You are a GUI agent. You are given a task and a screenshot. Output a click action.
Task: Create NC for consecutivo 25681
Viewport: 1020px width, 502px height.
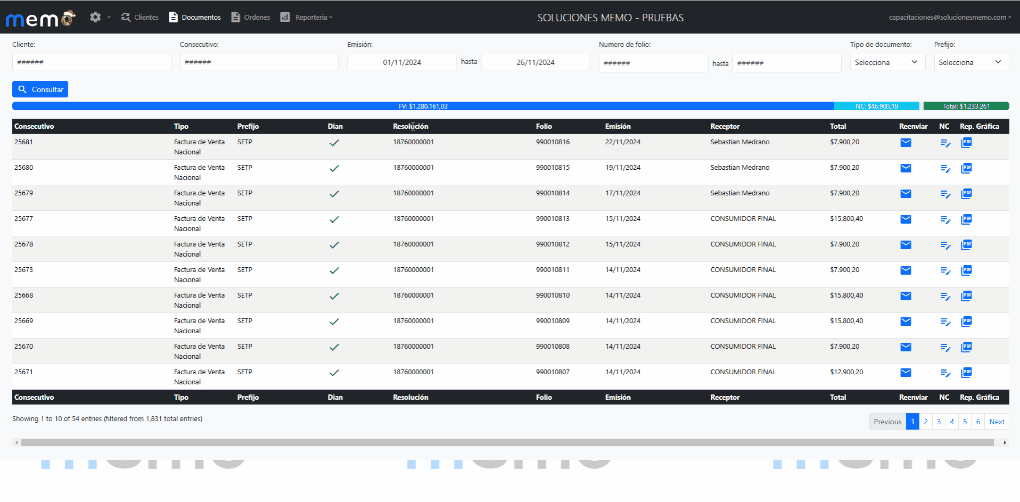point(945,143)
